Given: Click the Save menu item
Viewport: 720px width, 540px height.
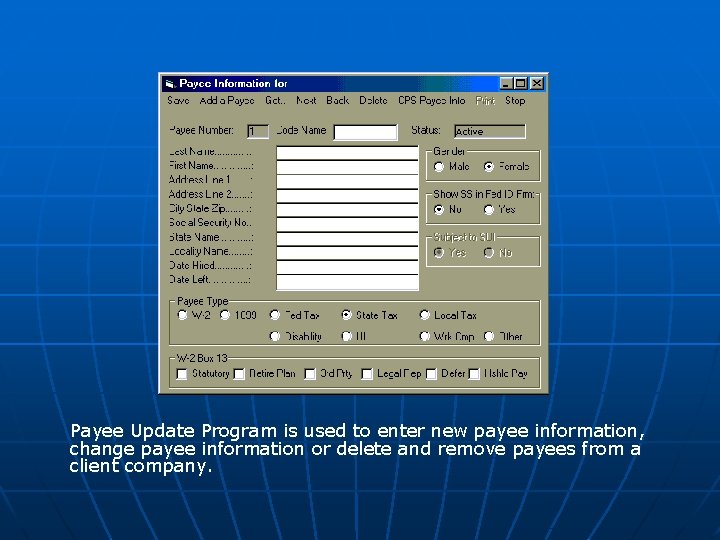Looking at the screenshot, I should pyautogui.click(x=178, y=100).
